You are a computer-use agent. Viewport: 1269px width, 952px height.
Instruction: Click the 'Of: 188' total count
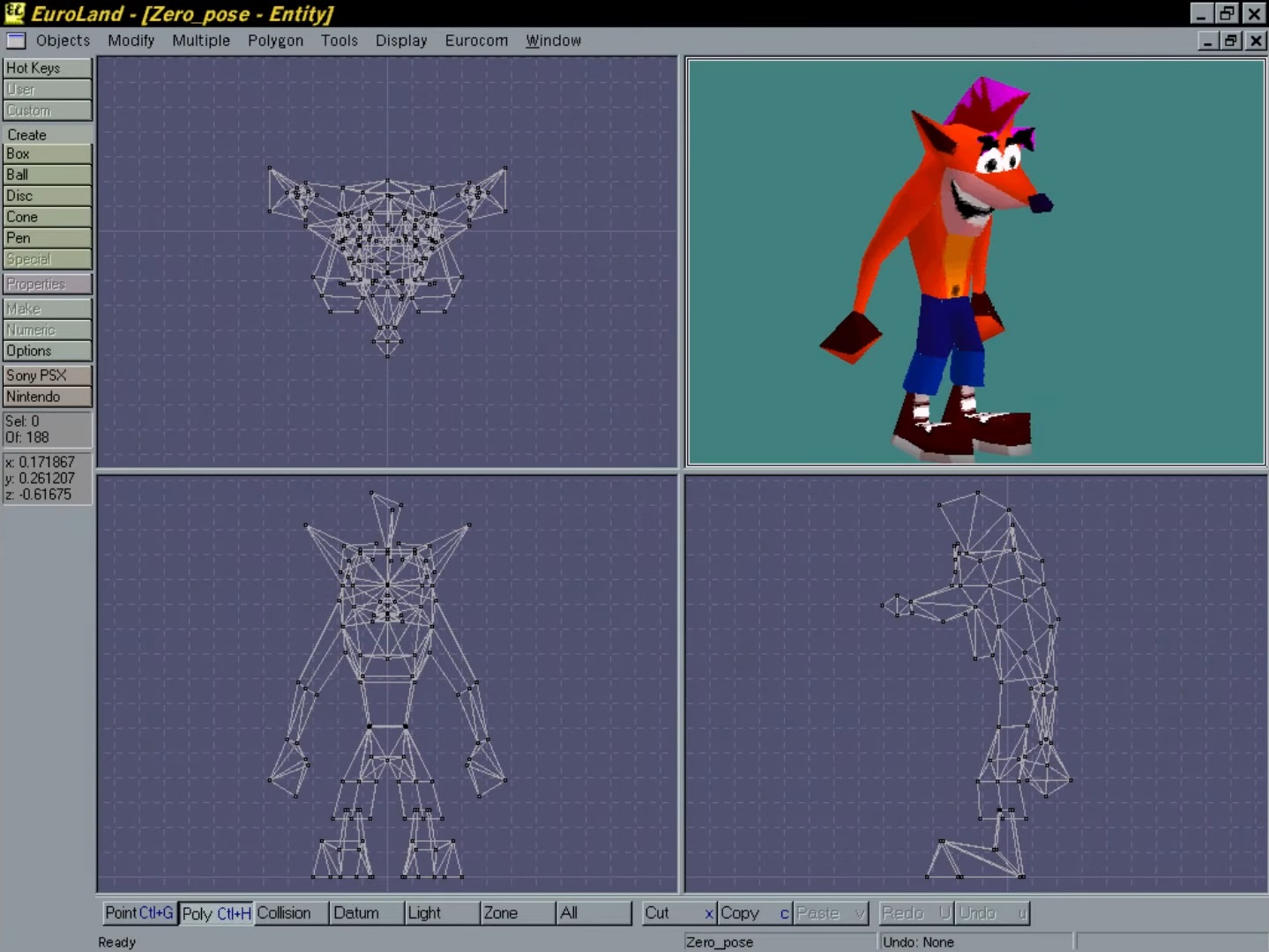(27, 437)
